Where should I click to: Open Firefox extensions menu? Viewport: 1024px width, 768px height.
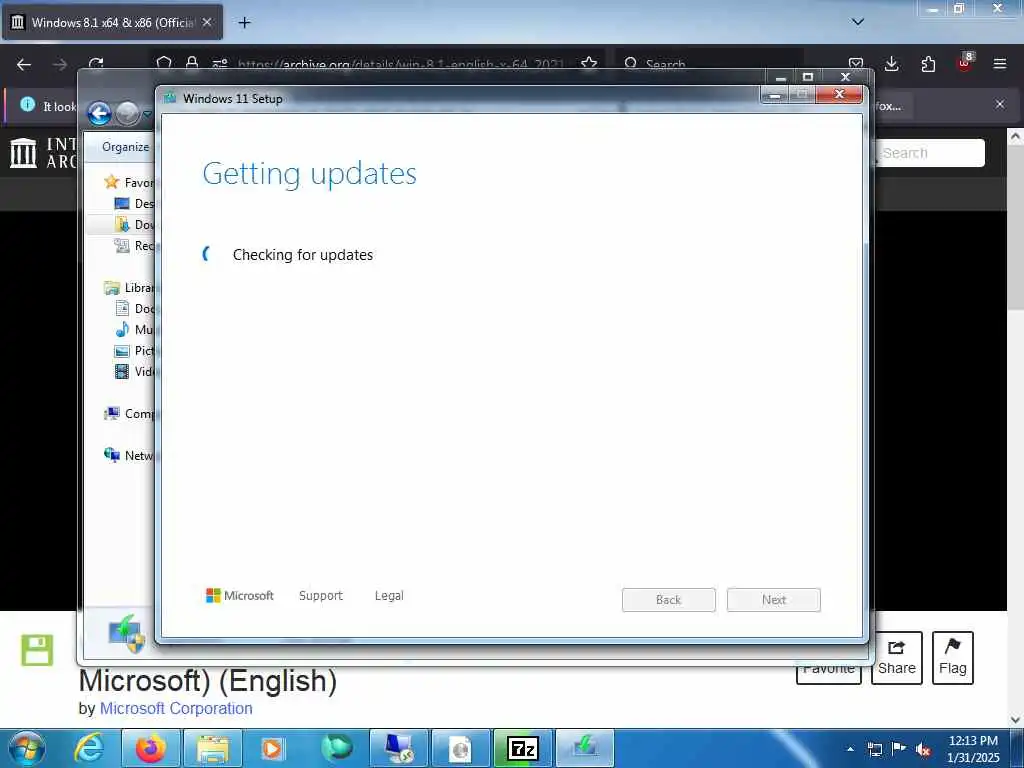point(928,64)
